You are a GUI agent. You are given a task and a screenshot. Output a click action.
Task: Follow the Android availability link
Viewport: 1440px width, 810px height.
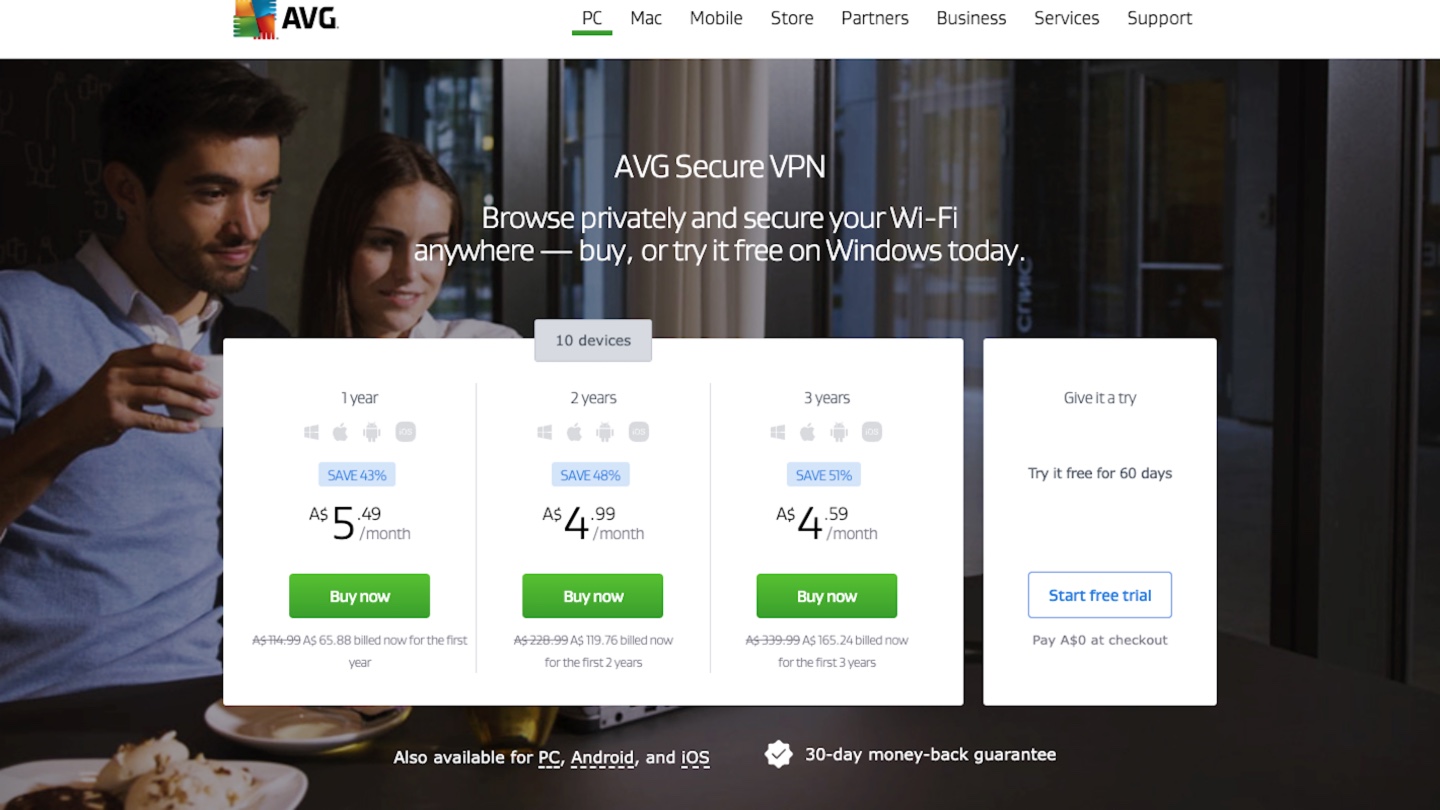click(x=604, y=757)
